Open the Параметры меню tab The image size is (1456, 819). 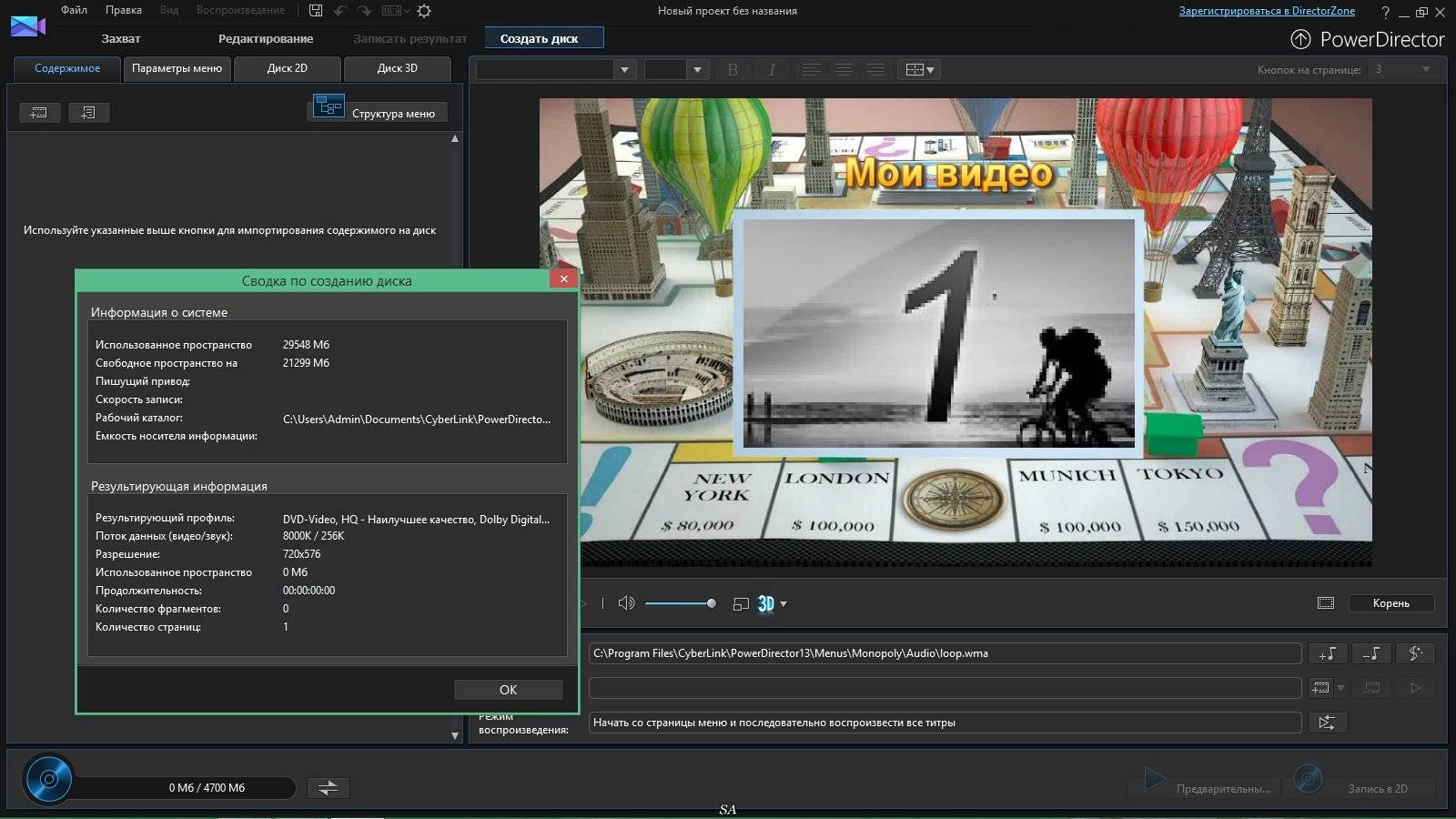pyautogui.click(x=177, y=68)
